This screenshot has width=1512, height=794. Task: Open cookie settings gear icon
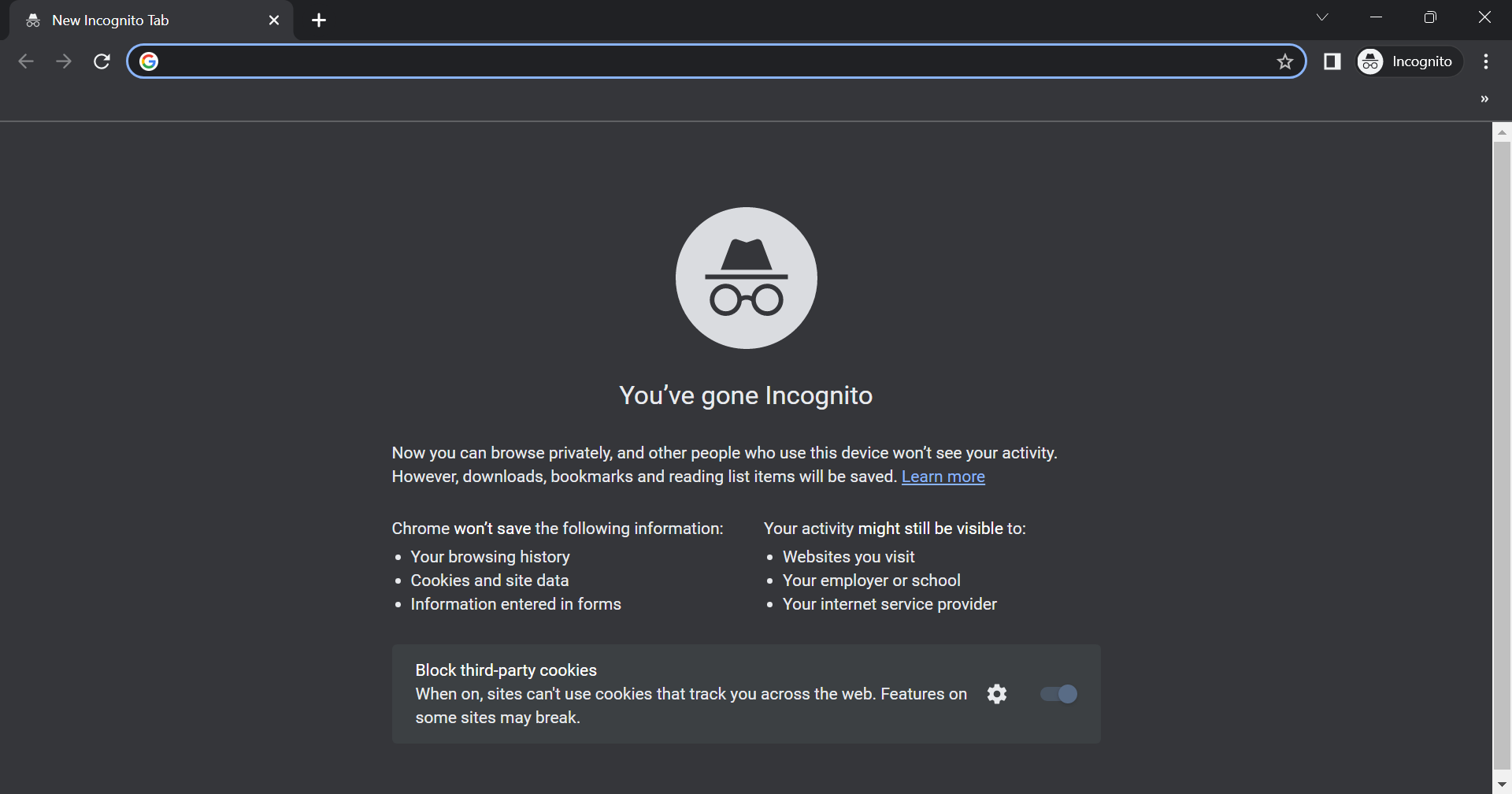click(x=997, y=694)
